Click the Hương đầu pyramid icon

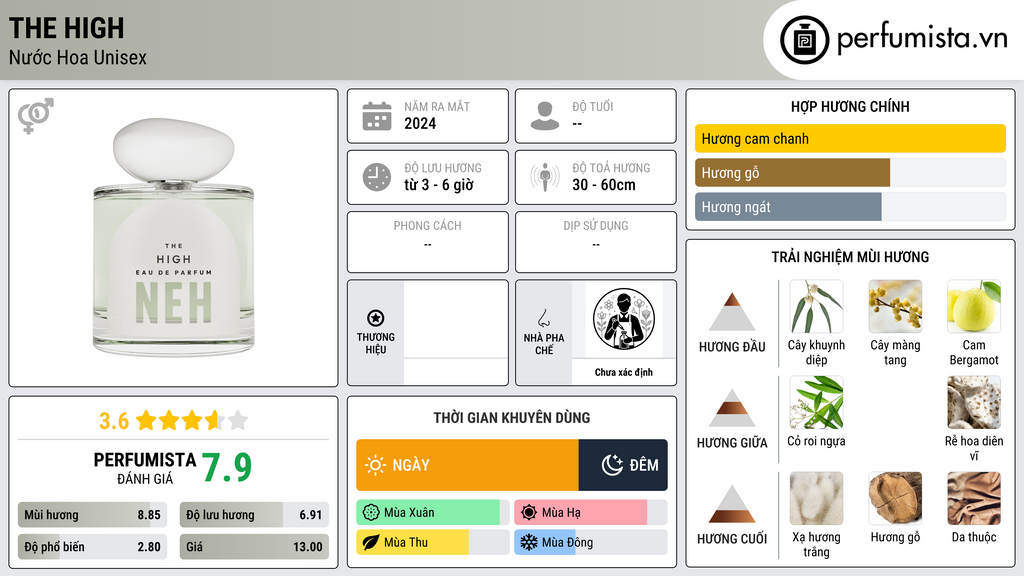pyautogui.click(x=732, y=312)
